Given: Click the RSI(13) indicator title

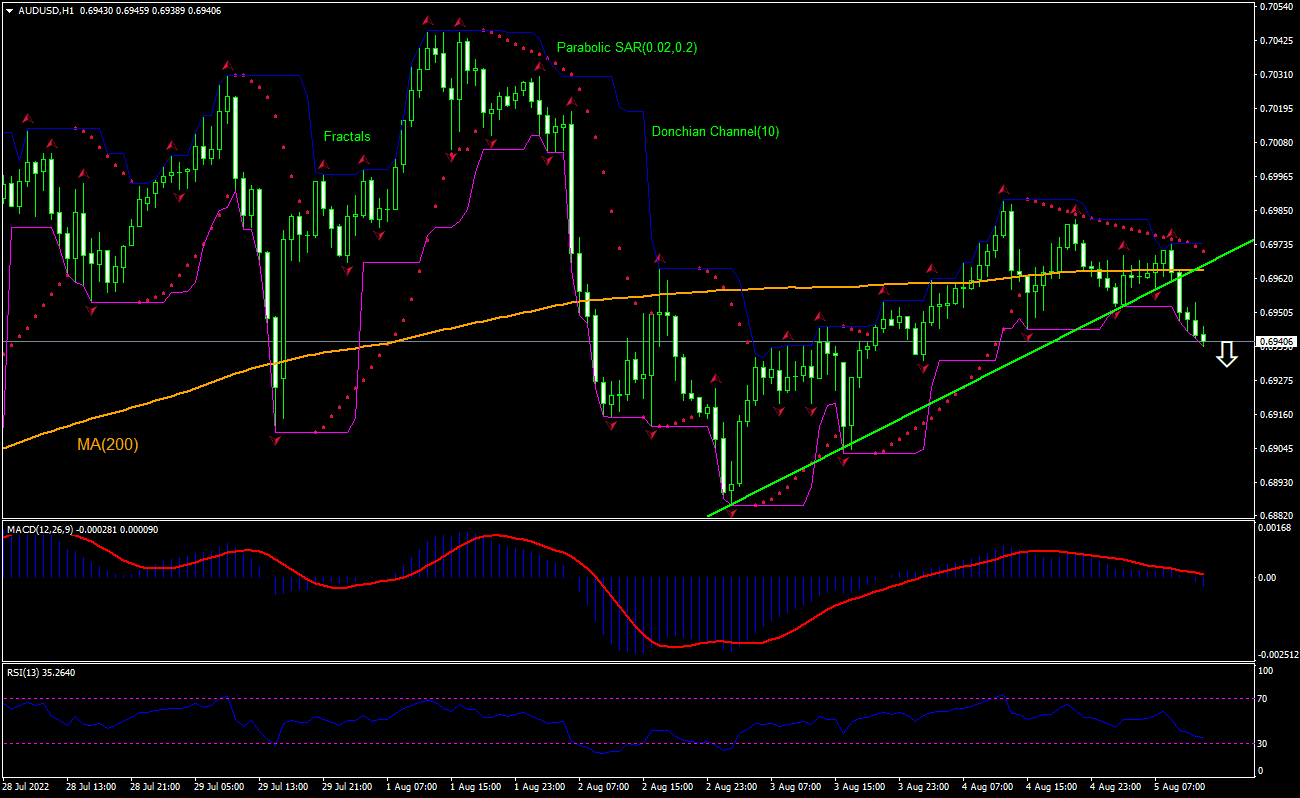Looking at the screenshot, I should tap(24, 672).
